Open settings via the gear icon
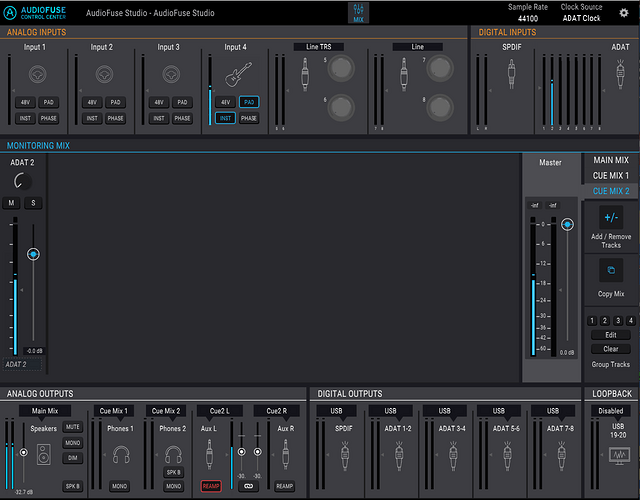Image resolution: width=640 pixels, height=500 pixels. tap(624, 13)
